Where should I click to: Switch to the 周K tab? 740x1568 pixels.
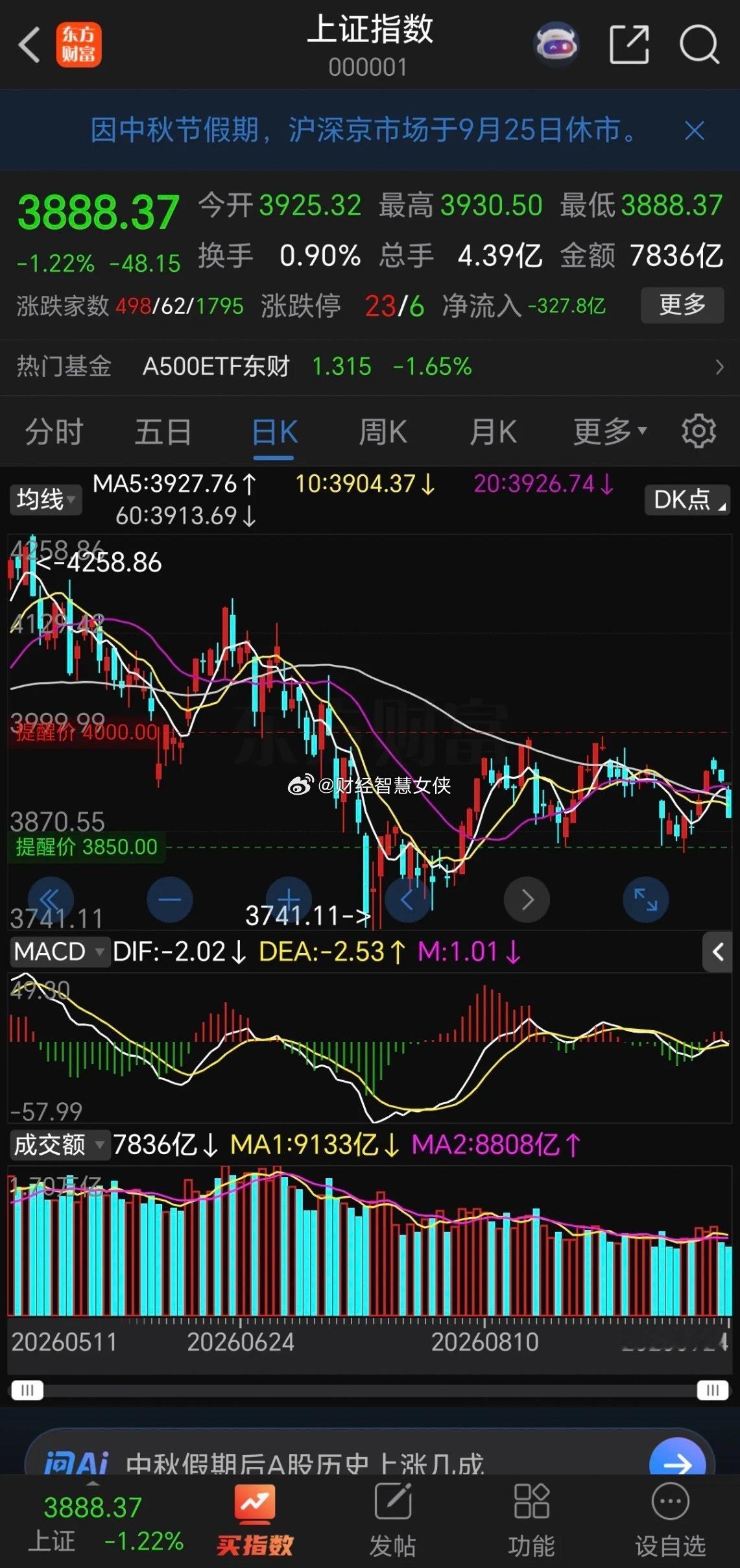pos(383,431)
